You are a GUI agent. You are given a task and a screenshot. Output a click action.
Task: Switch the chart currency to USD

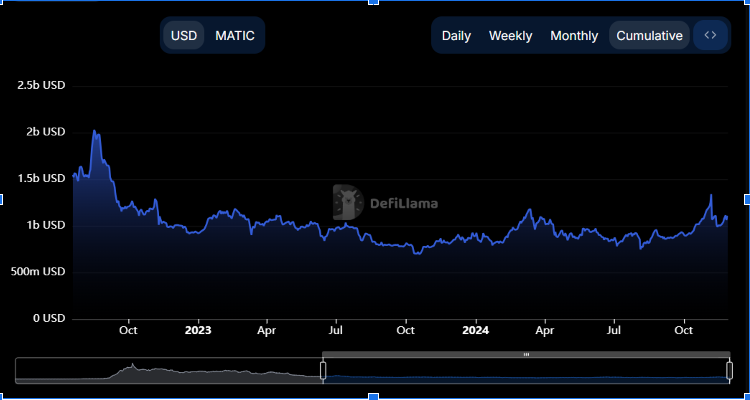pos(184,36)
